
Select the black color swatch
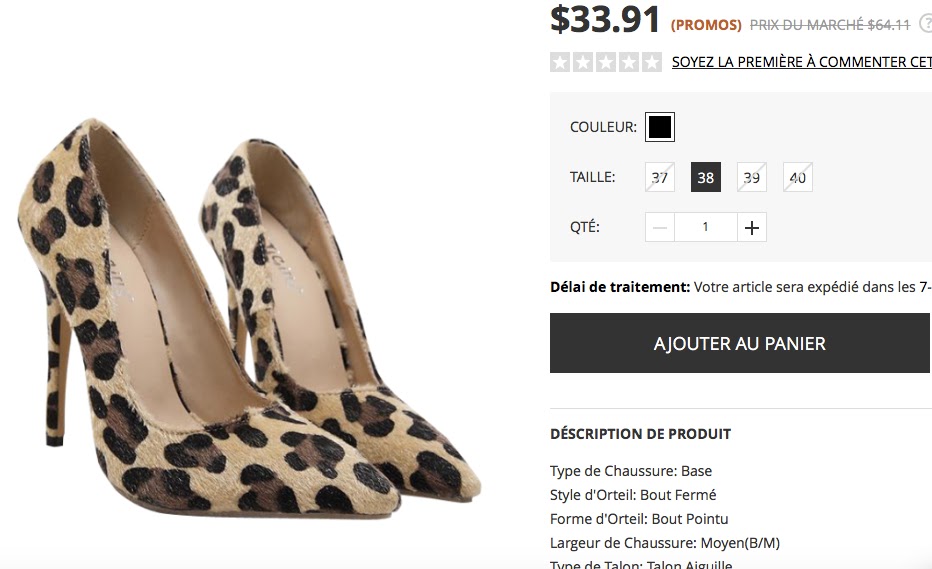coord(660,127)
